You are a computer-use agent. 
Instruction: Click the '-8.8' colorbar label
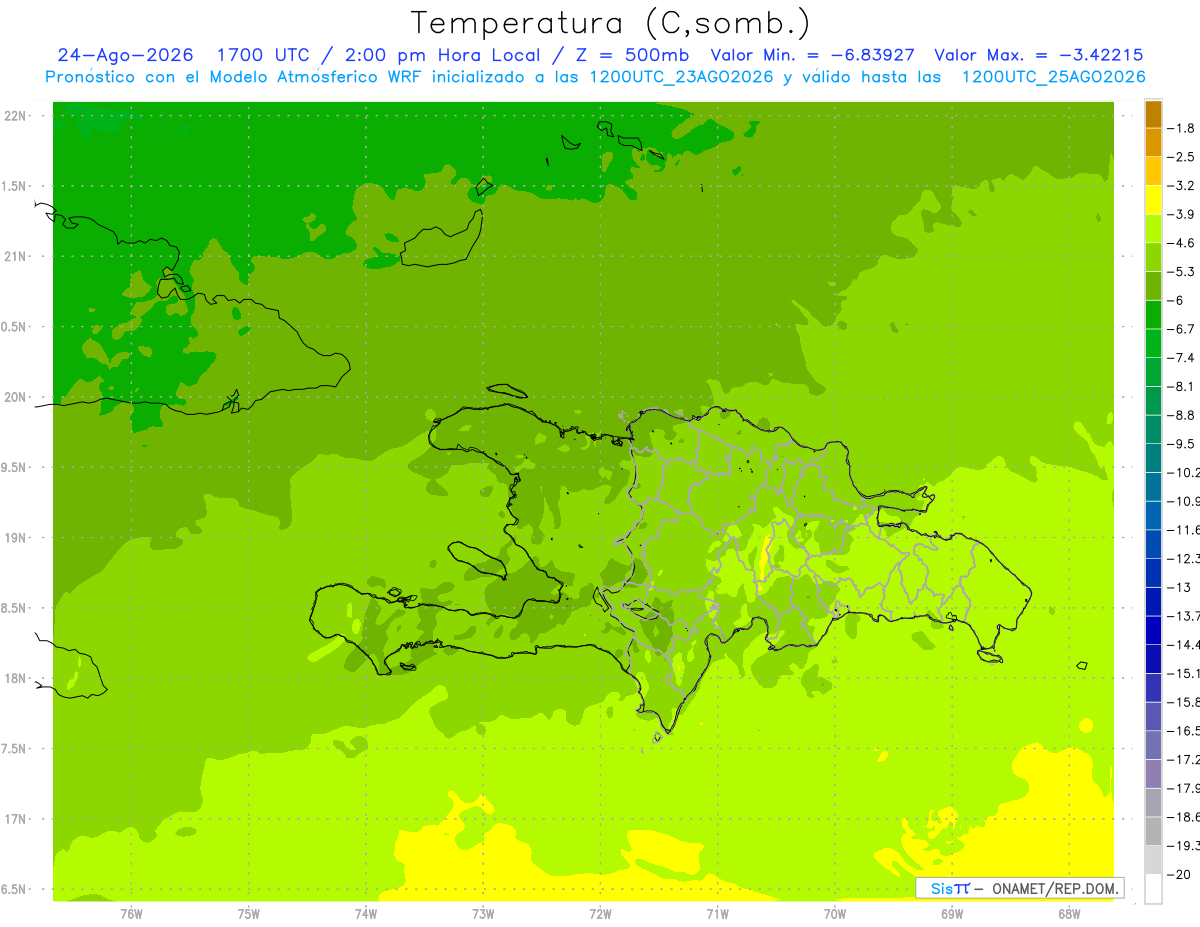coord(1181,415)
